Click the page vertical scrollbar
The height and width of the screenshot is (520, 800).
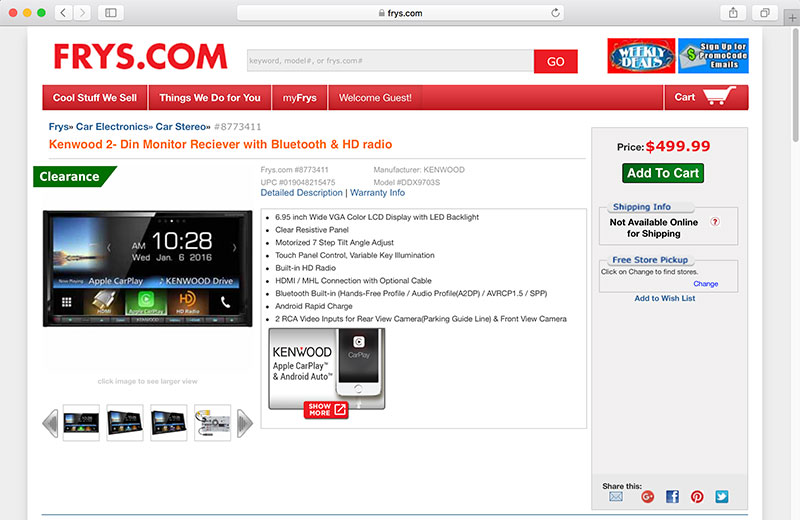(796, 86)
